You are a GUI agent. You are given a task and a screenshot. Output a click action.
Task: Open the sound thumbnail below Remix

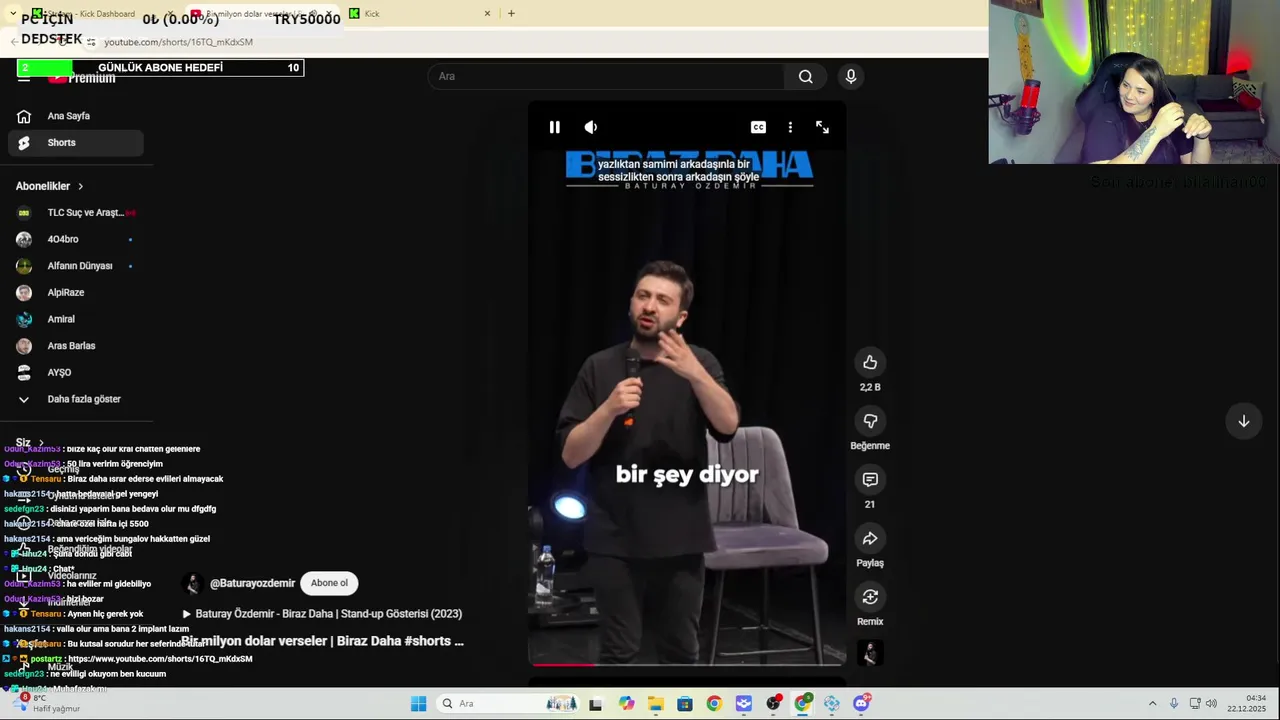[x=870, y=653]
